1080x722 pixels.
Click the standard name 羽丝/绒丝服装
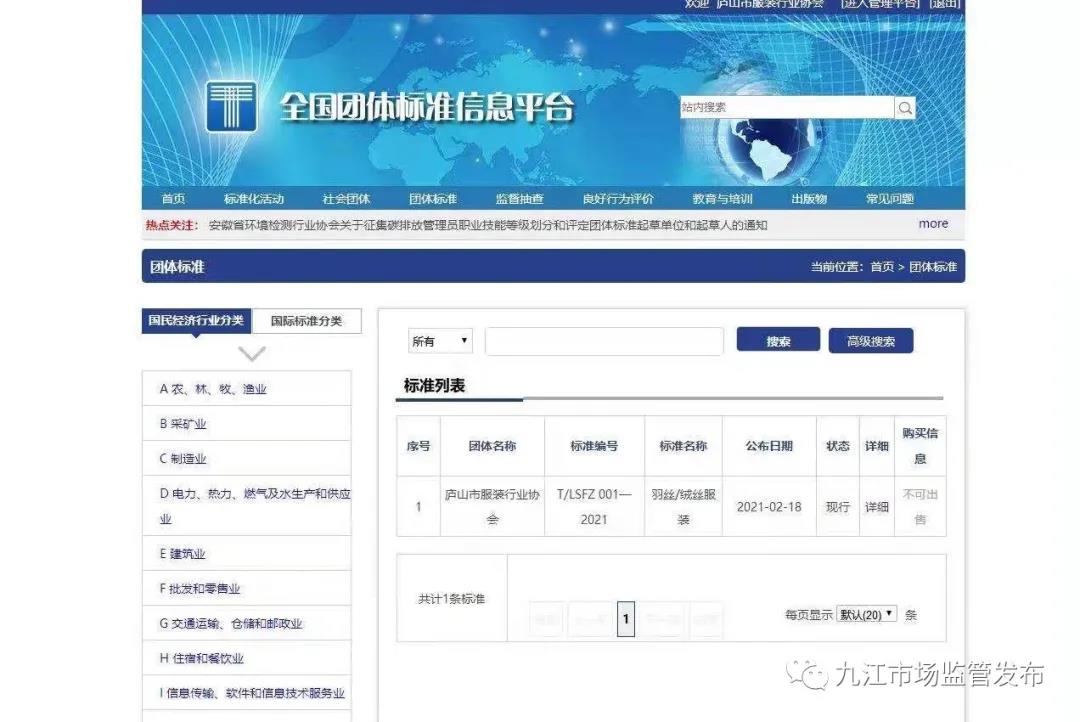click(x=683, y=506)
